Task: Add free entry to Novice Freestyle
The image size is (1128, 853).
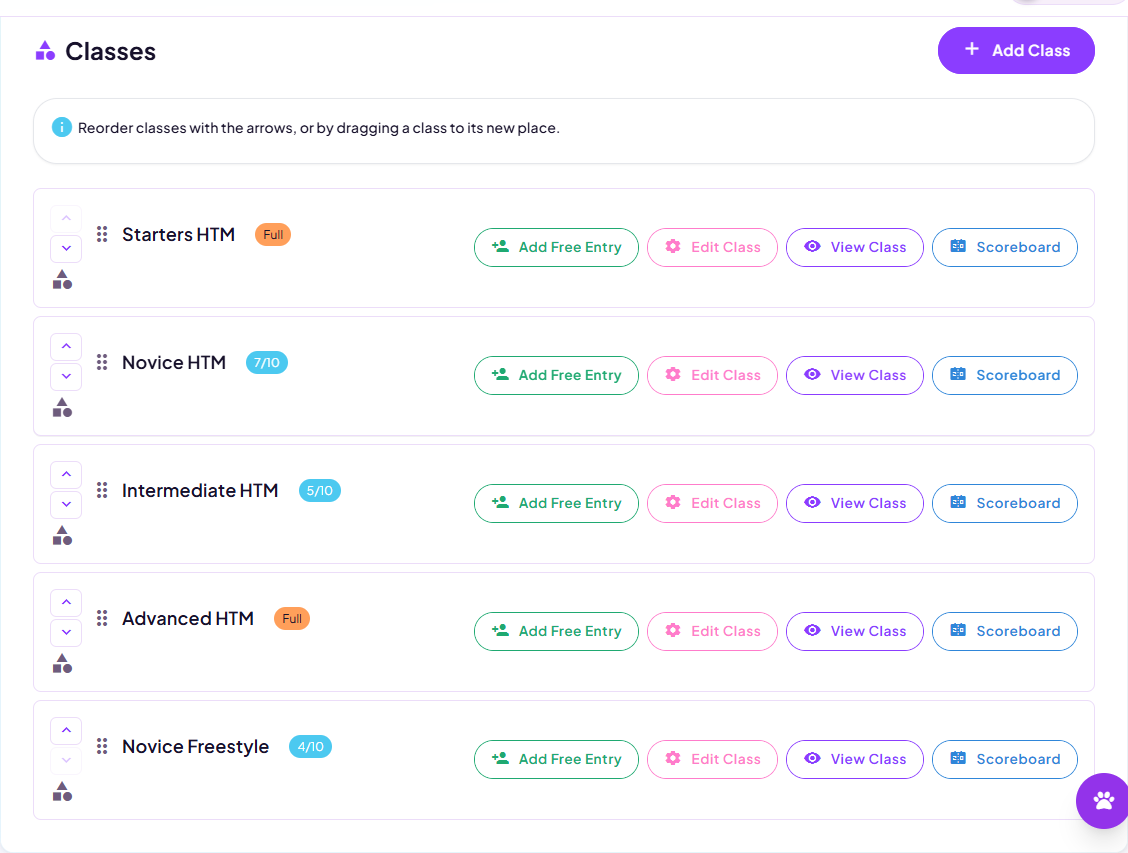Action: (556, 760)
